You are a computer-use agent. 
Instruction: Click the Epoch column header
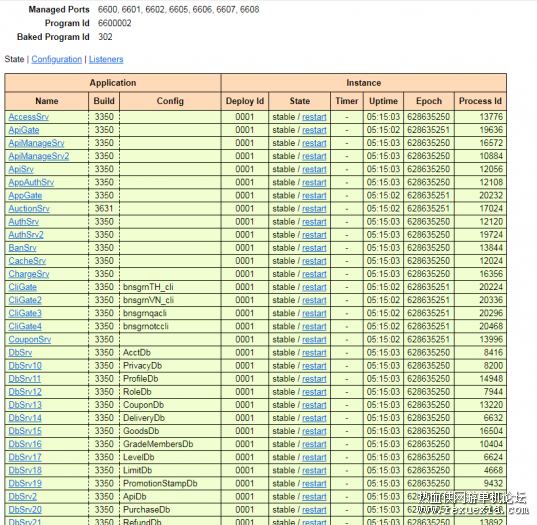[x=429, y=101]
